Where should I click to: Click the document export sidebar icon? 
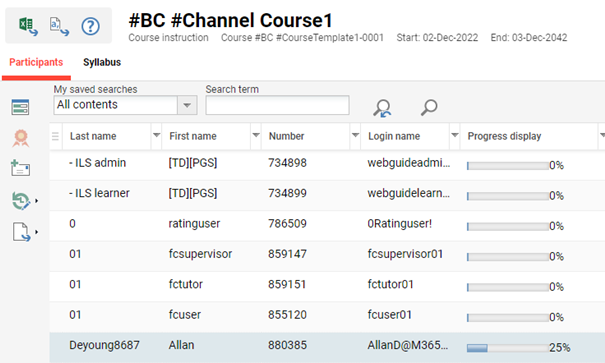coord(21,231)
